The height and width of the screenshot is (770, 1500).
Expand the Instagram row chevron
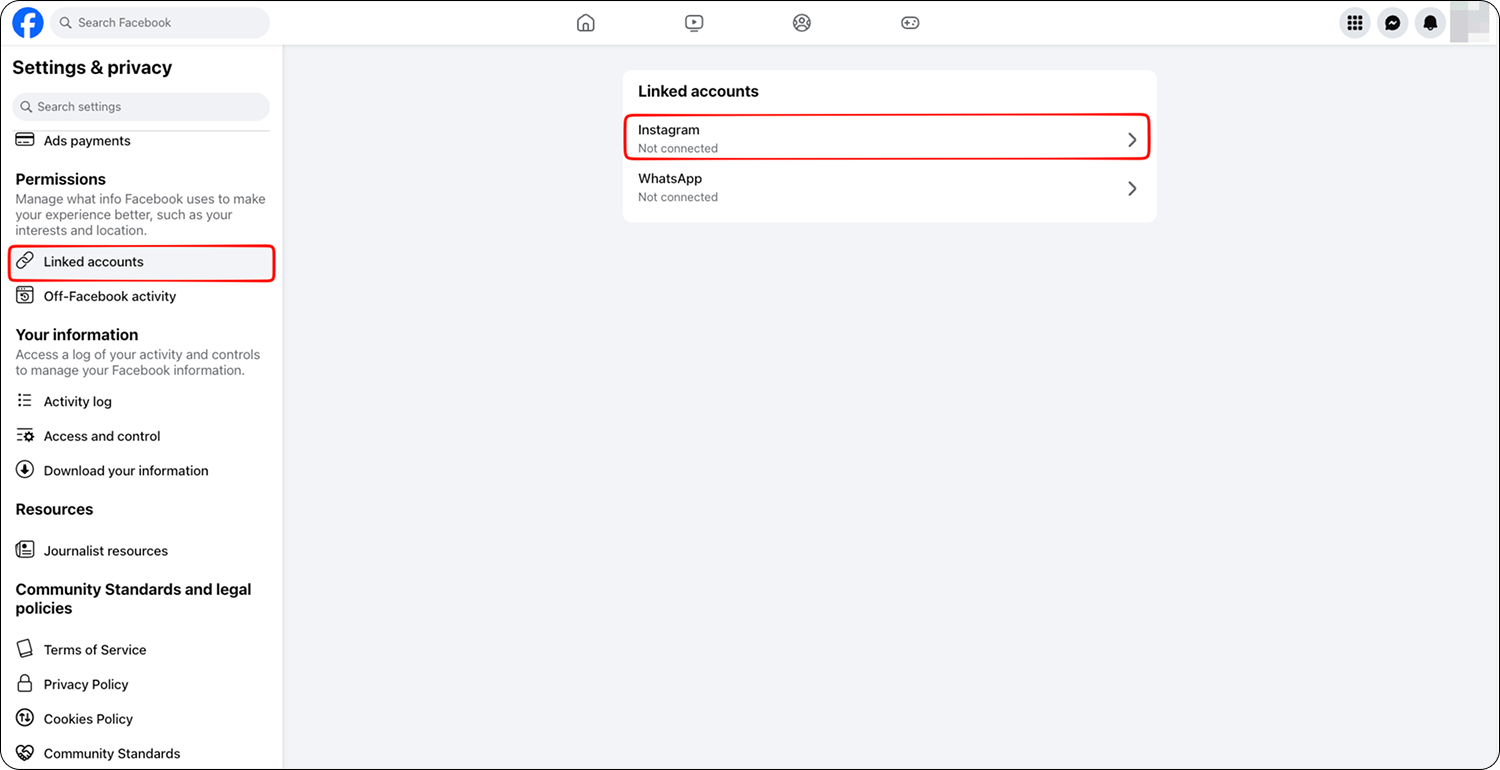click(1132, 140)
